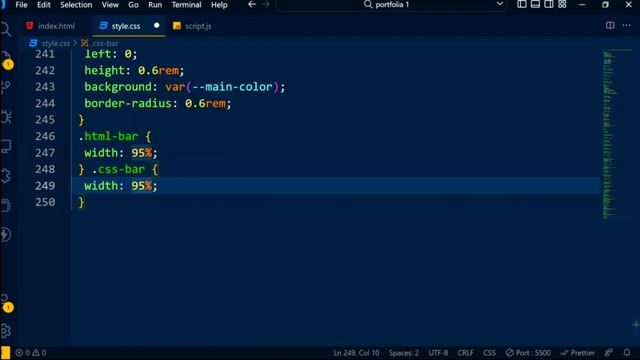Toggle the secondary side bar layout icon

pos(549,4)
